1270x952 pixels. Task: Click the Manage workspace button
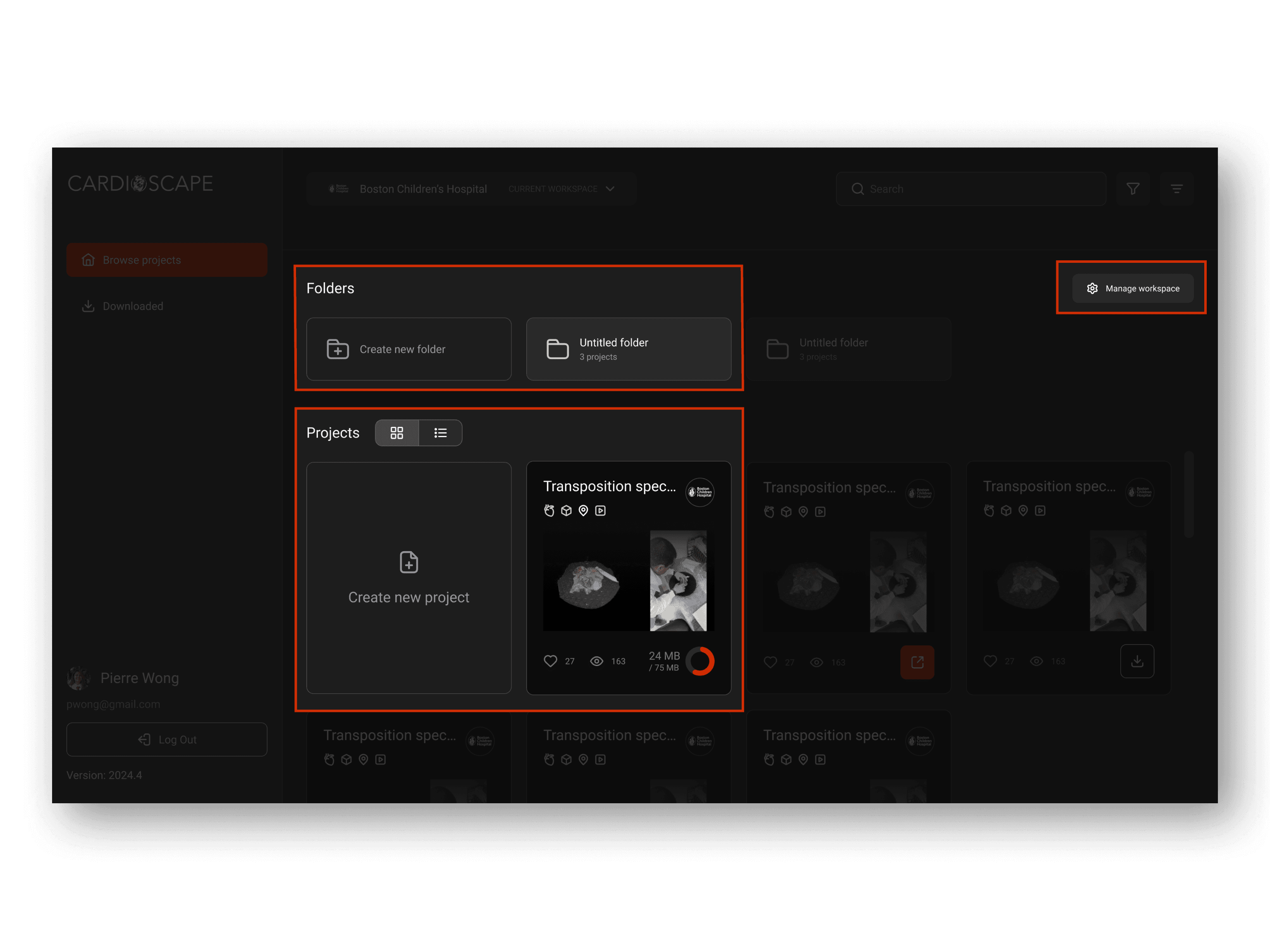(1132, 288)
